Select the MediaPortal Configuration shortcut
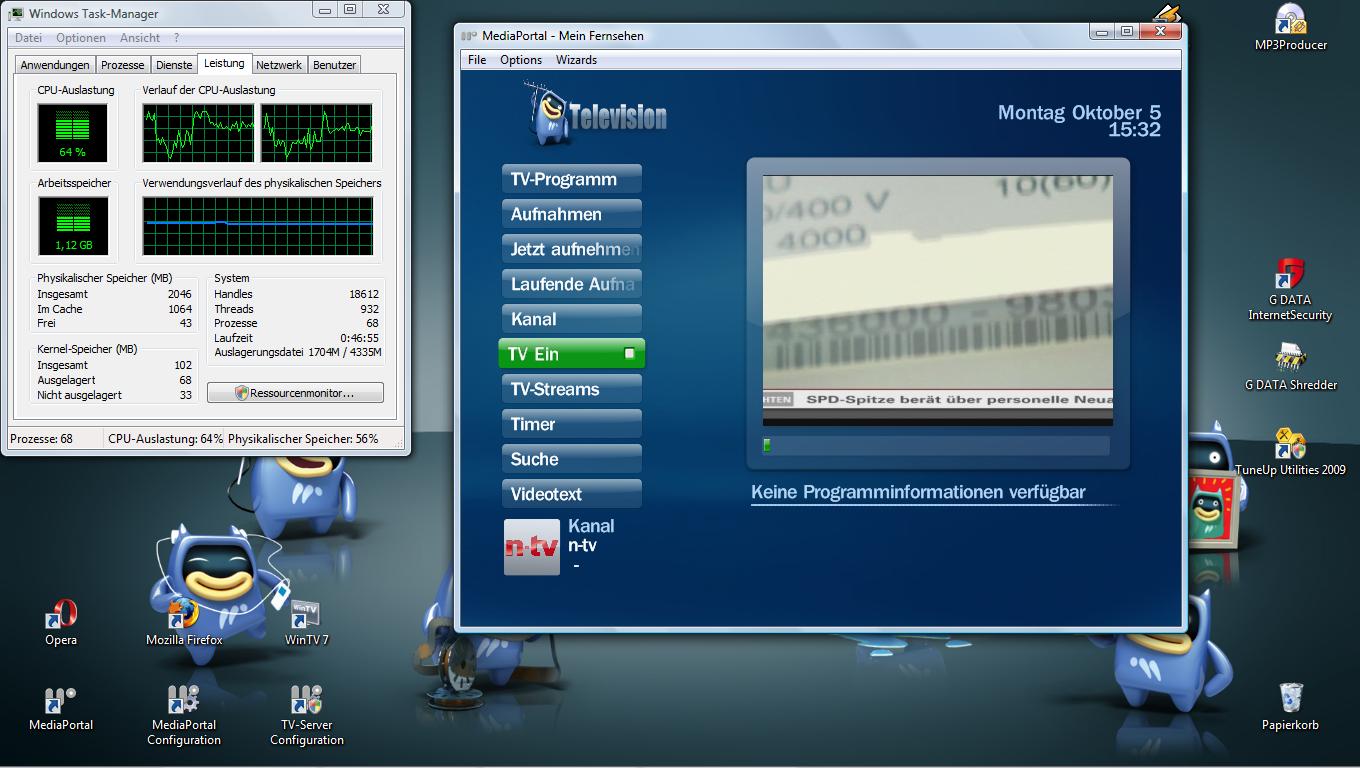 184,715
